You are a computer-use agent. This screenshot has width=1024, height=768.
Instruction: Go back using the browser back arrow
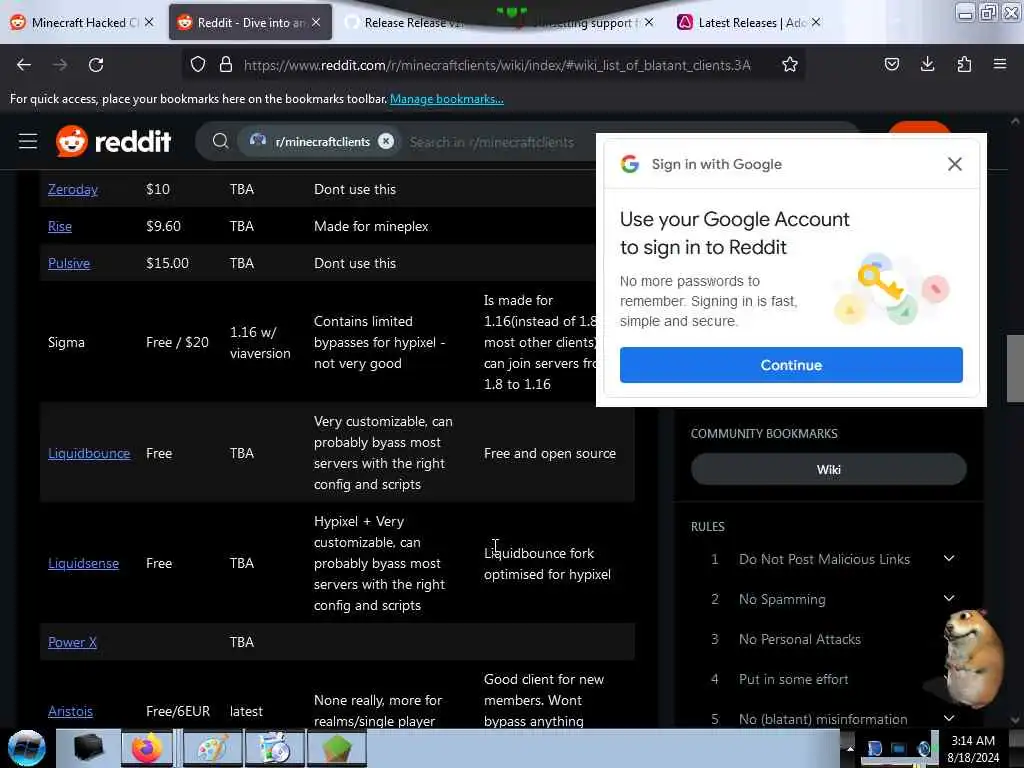24,65
